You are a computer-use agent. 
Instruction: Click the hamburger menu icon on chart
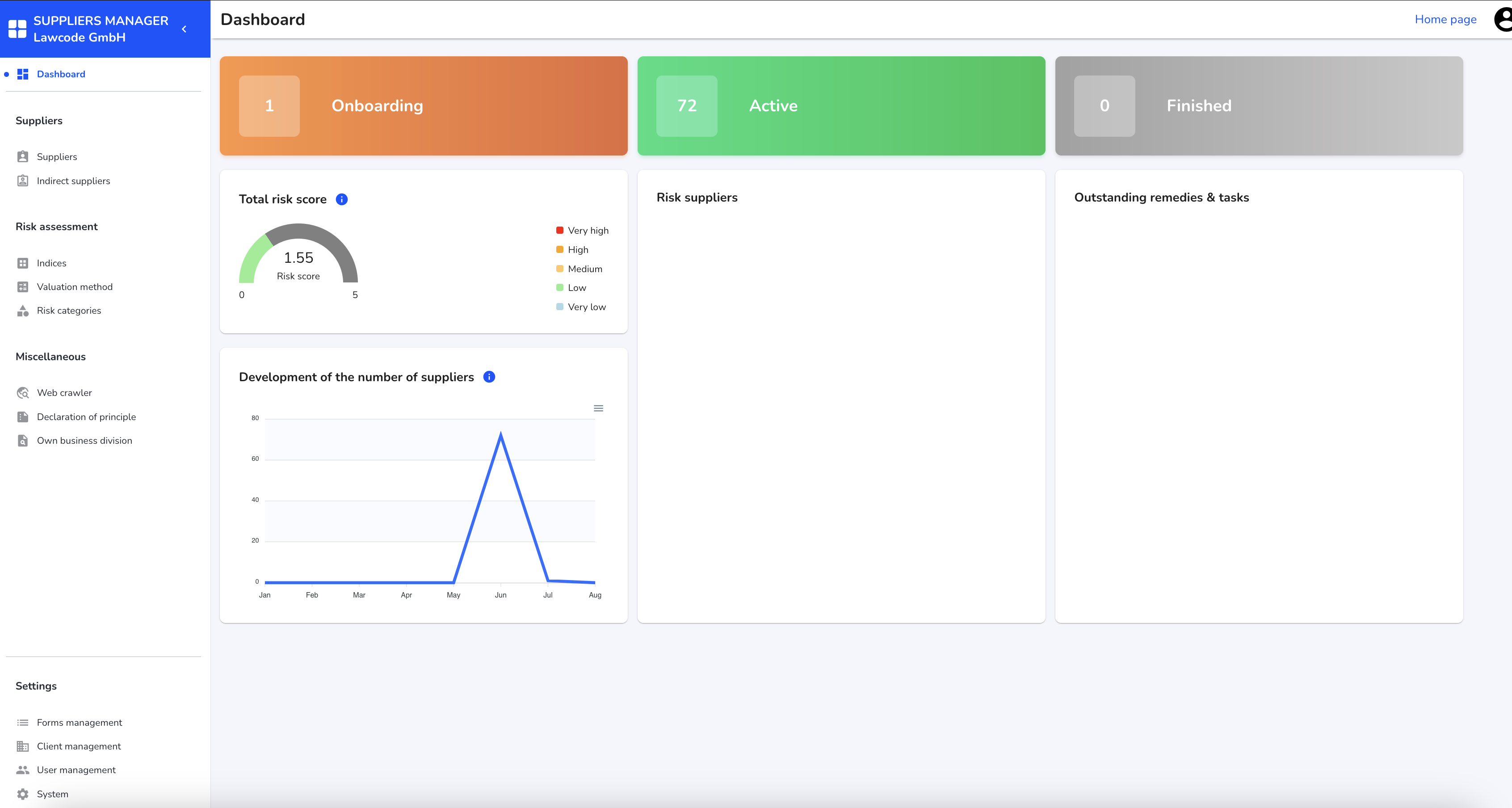(598, 408)
